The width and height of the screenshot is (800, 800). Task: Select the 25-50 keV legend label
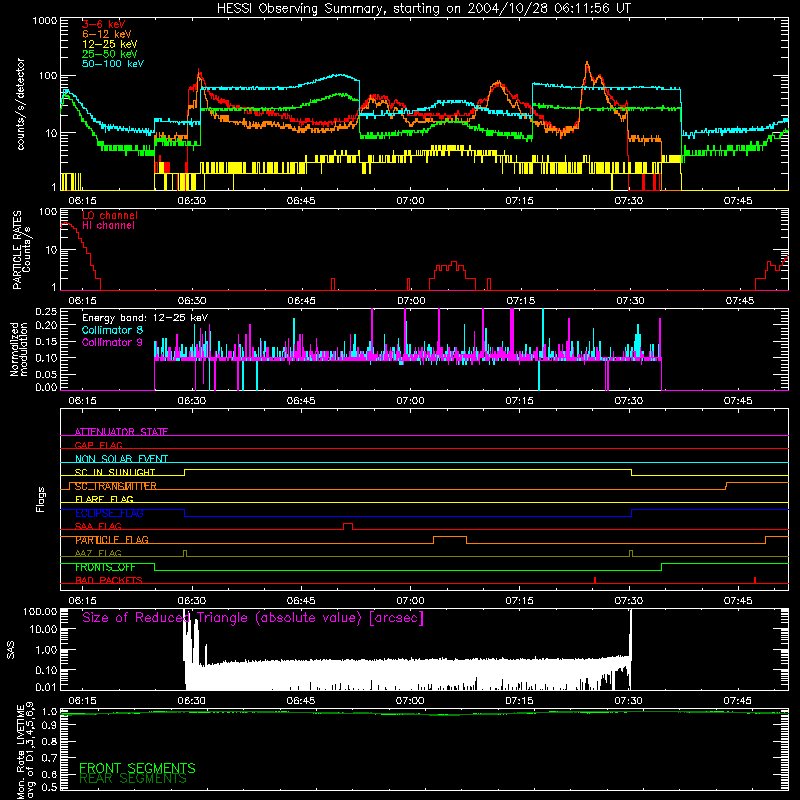pyautogui.click(x=109, y=54)
